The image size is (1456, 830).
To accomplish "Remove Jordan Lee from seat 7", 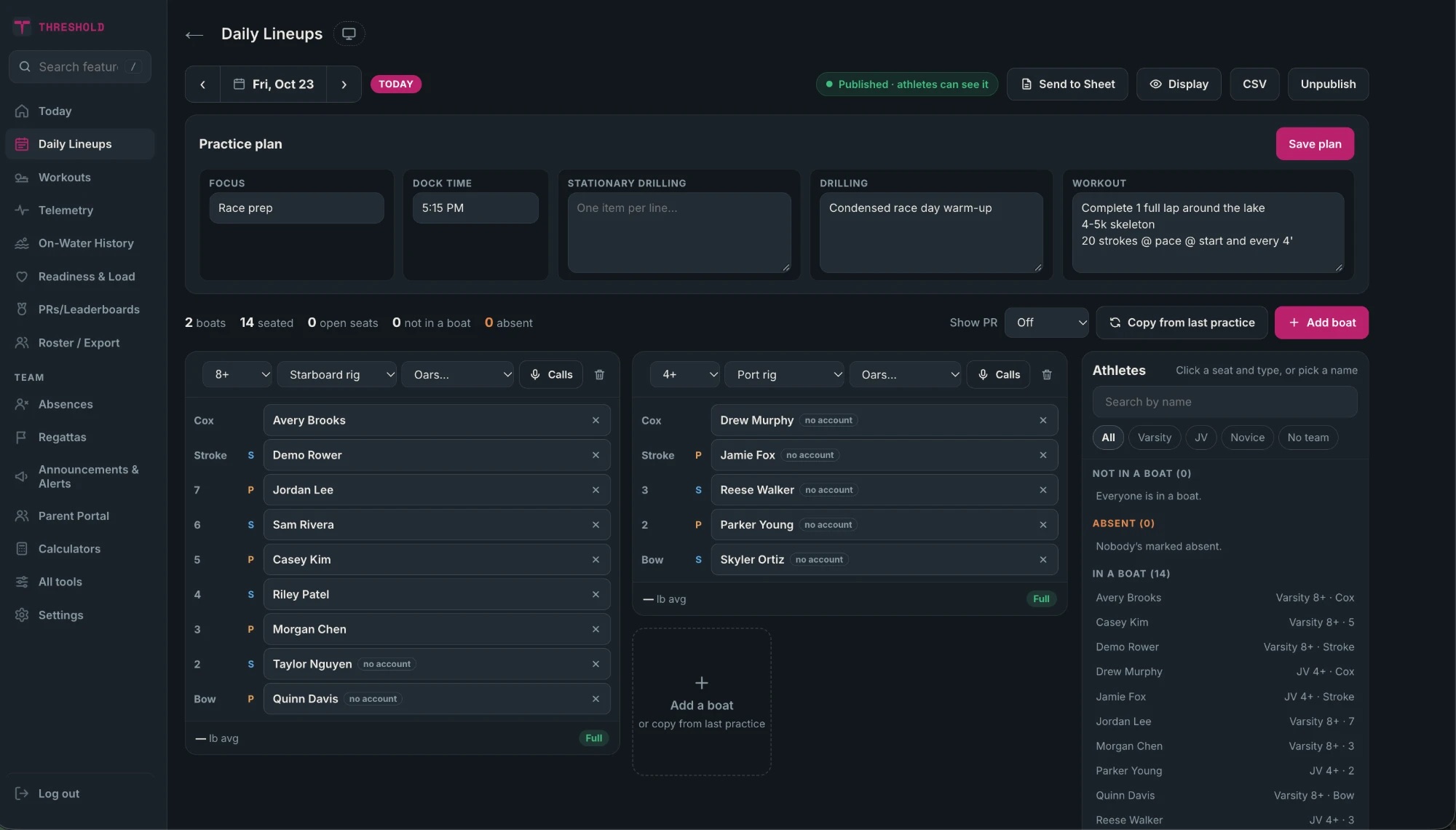I will pos(596,490).
